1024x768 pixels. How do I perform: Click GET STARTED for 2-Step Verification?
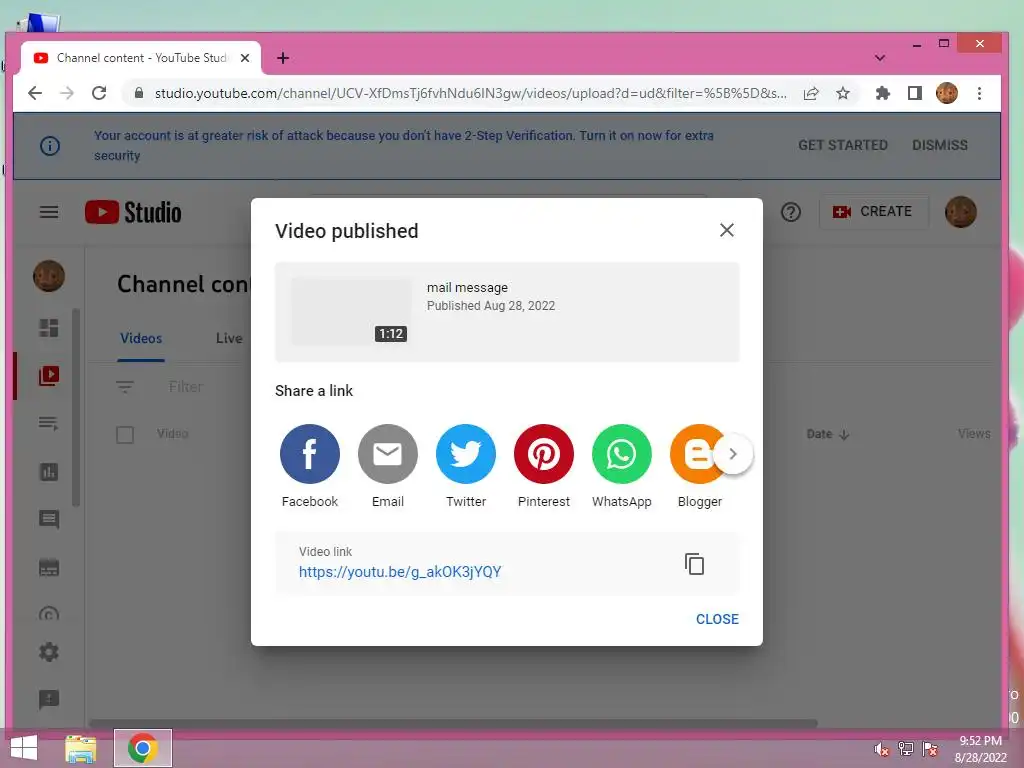[x=842, y=145]
